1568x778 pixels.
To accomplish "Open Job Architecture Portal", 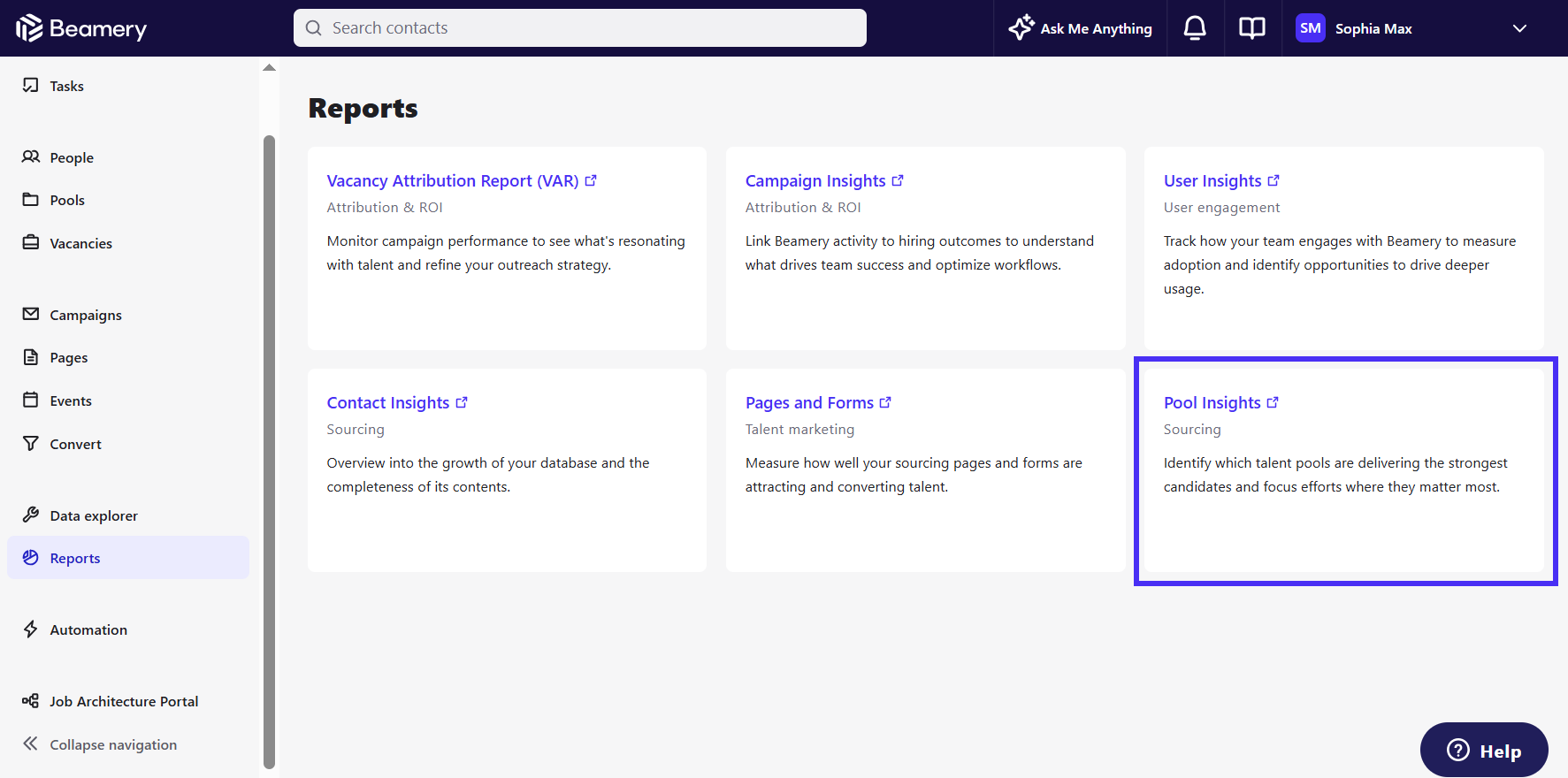I will pyautogui.click(x=124, y=701).
